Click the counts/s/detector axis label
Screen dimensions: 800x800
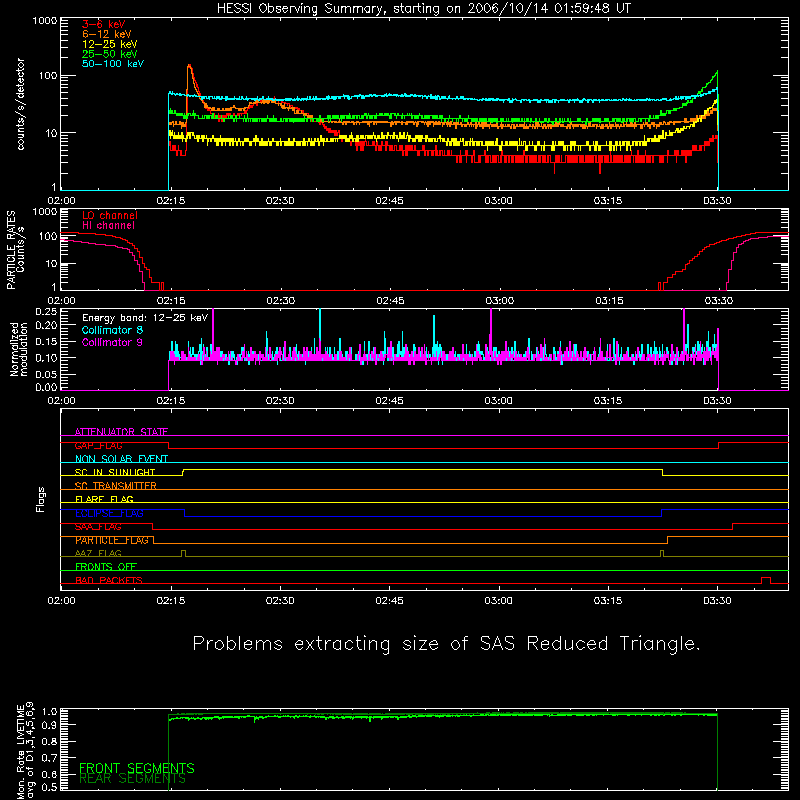(x=21, y=104)
